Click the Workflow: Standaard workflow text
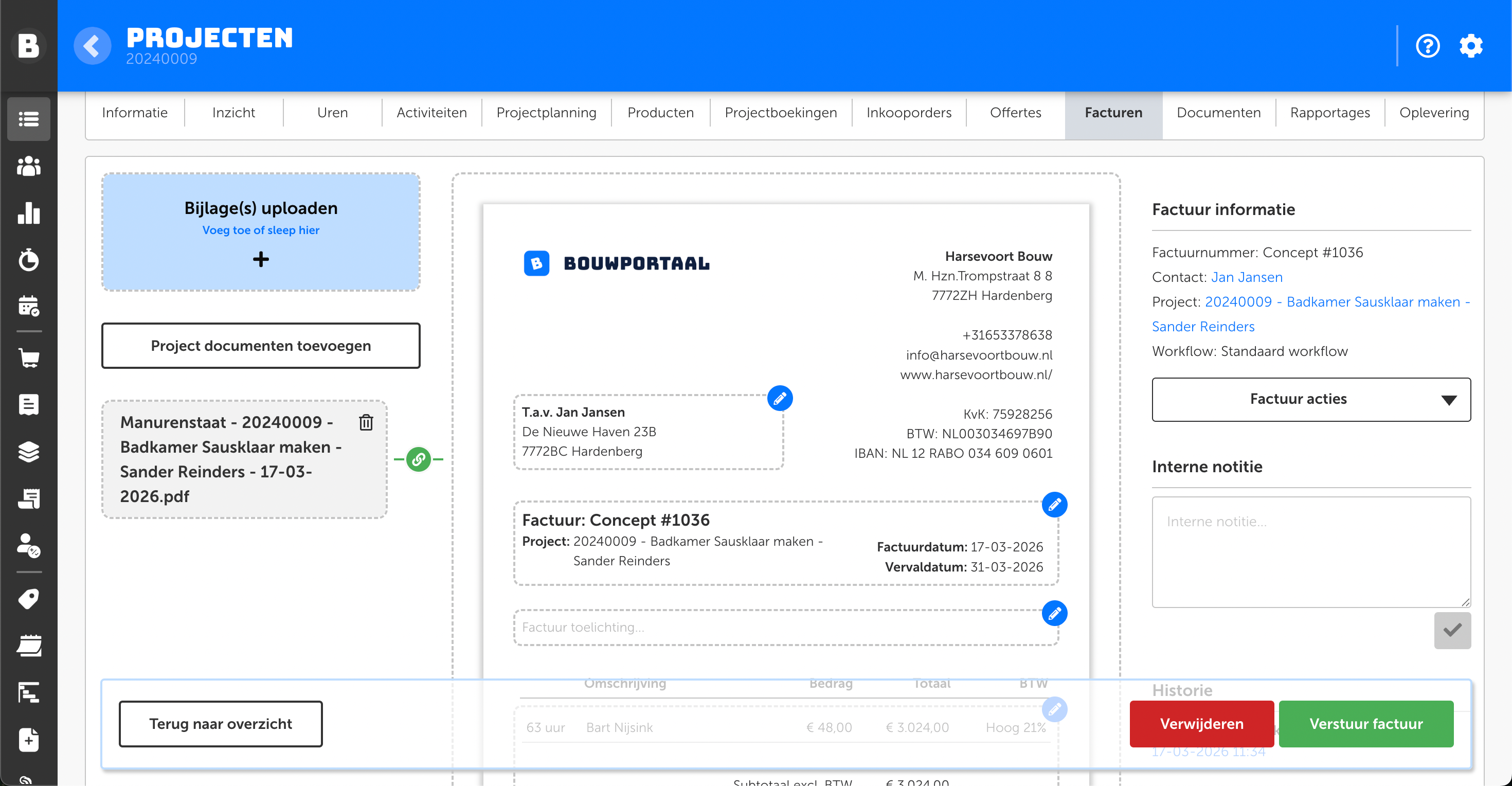 [1250, 351]
